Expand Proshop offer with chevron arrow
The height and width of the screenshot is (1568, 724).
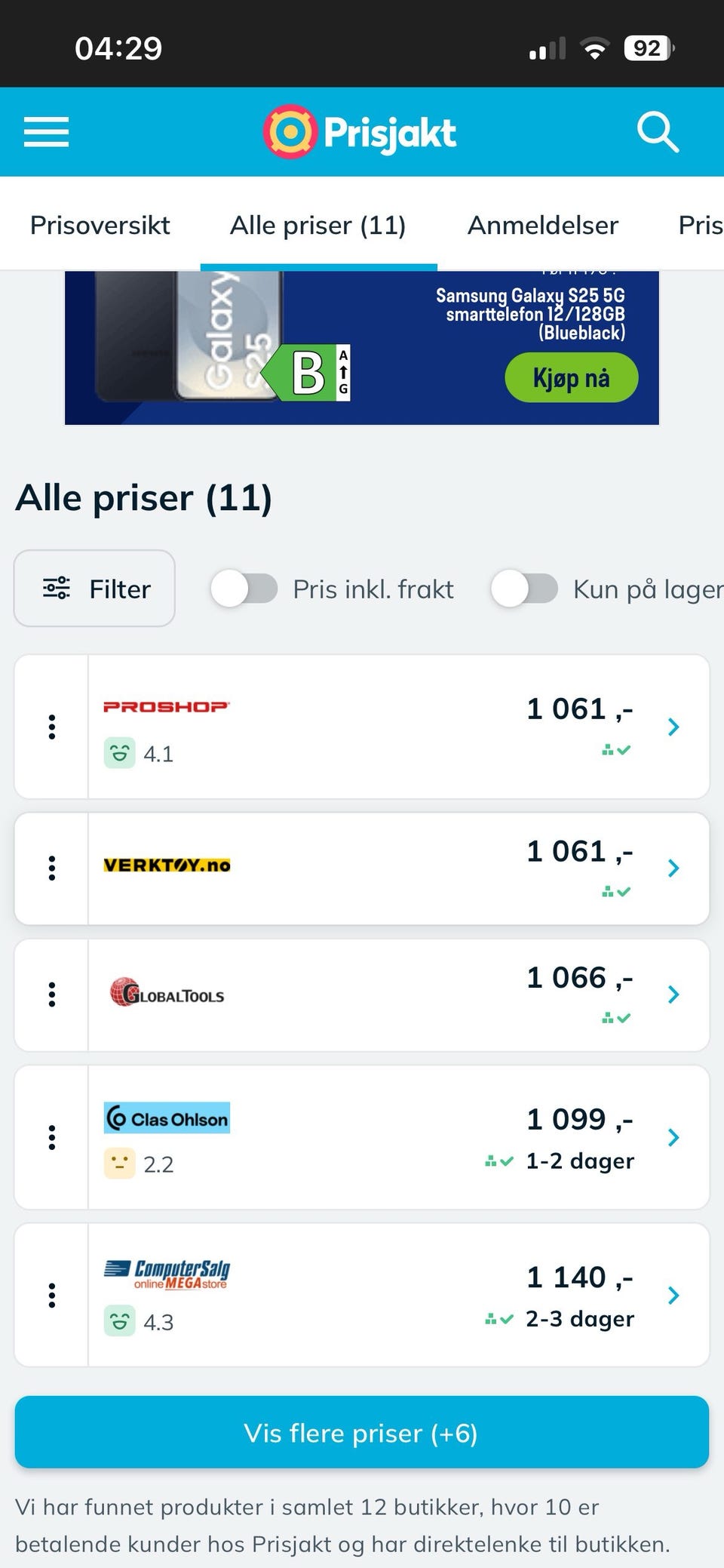[x=673, y=727]
